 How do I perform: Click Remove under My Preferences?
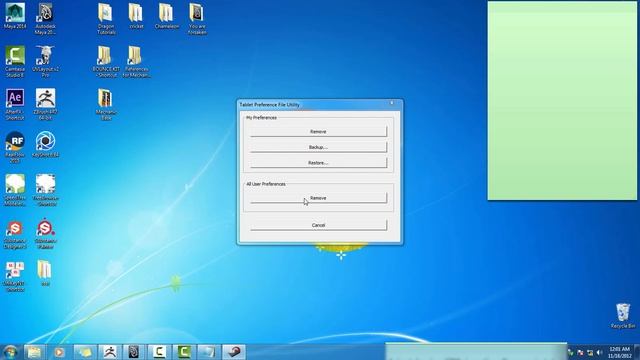(318, 131)
